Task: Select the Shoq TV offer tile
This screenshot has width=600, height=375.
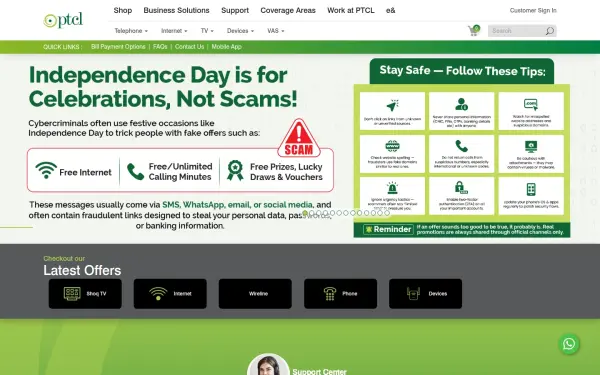Action: [85, 293]
